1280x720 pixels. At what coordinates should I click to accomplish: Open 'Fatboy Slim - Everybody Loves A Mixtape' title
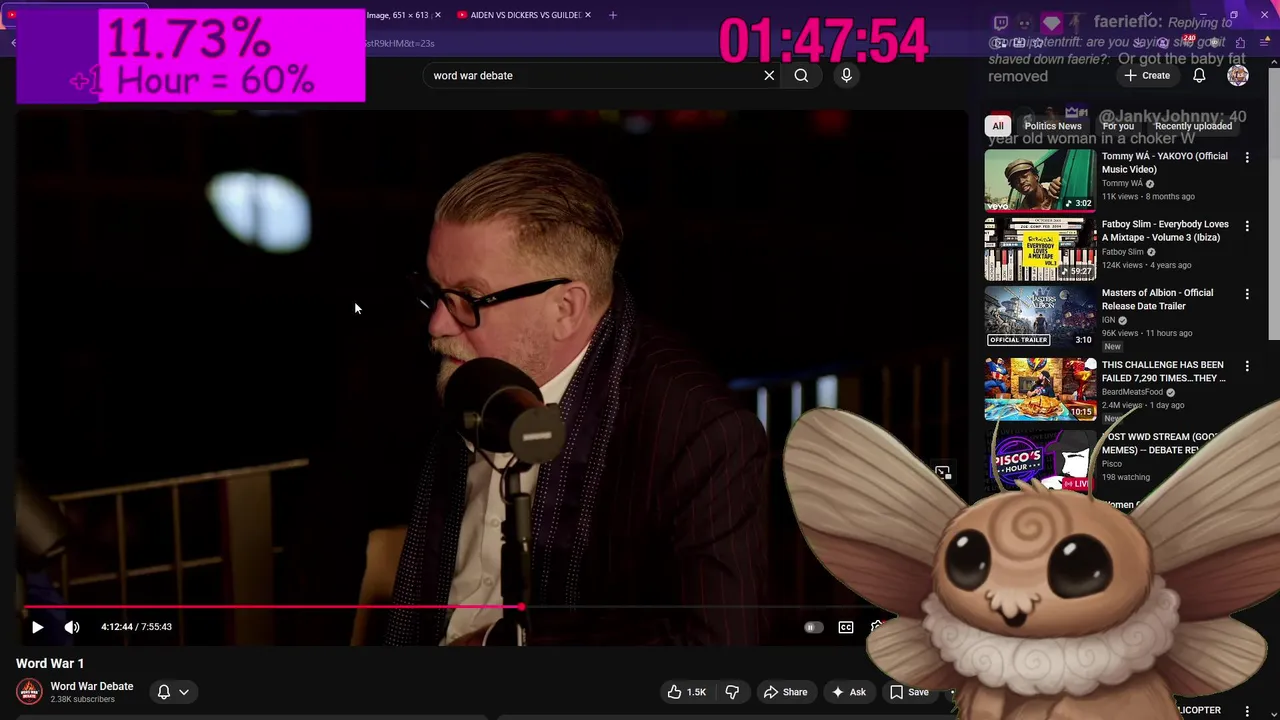1165,231
